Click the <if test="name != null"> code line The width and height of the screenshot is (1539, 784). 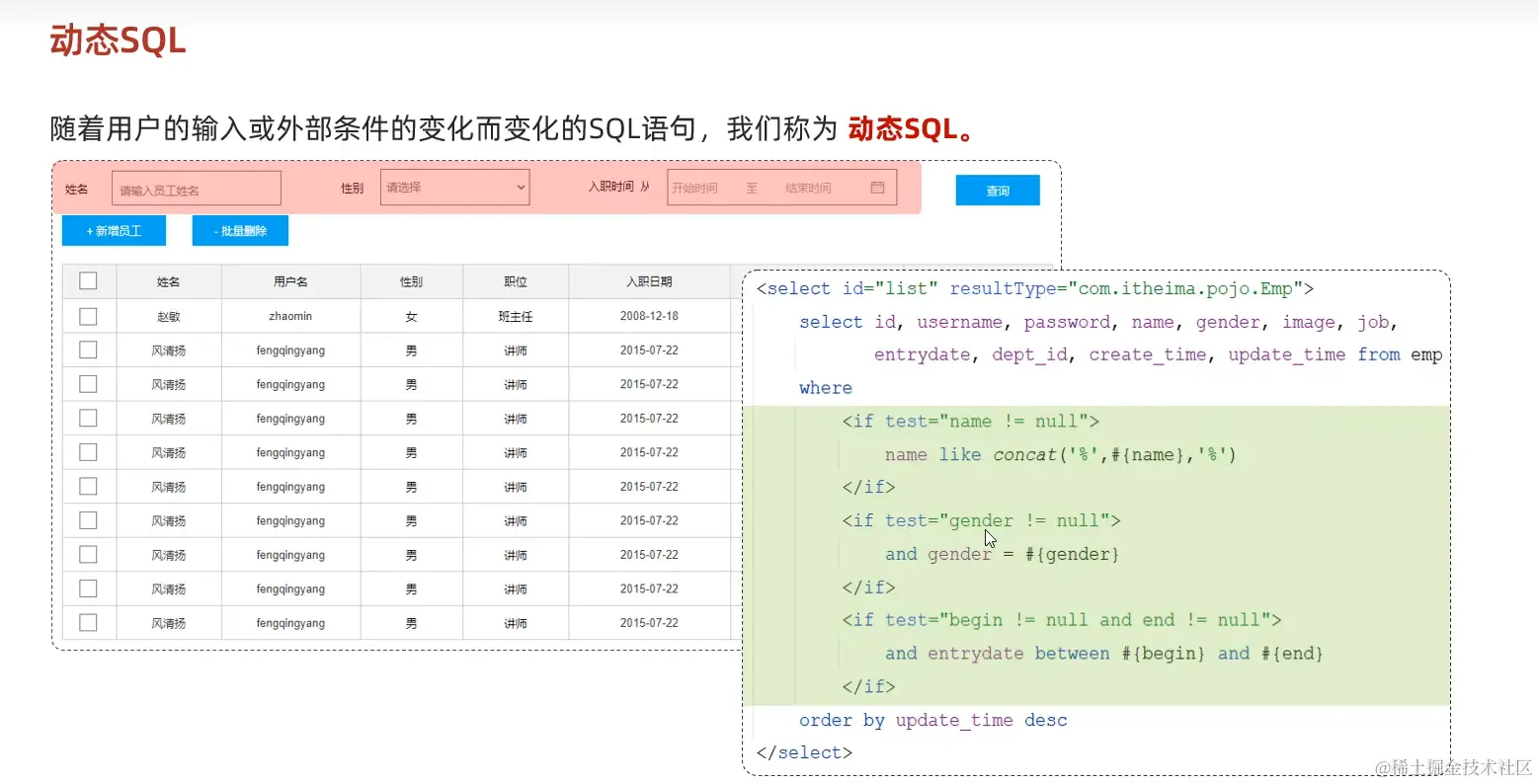click(x=971, y=422)
